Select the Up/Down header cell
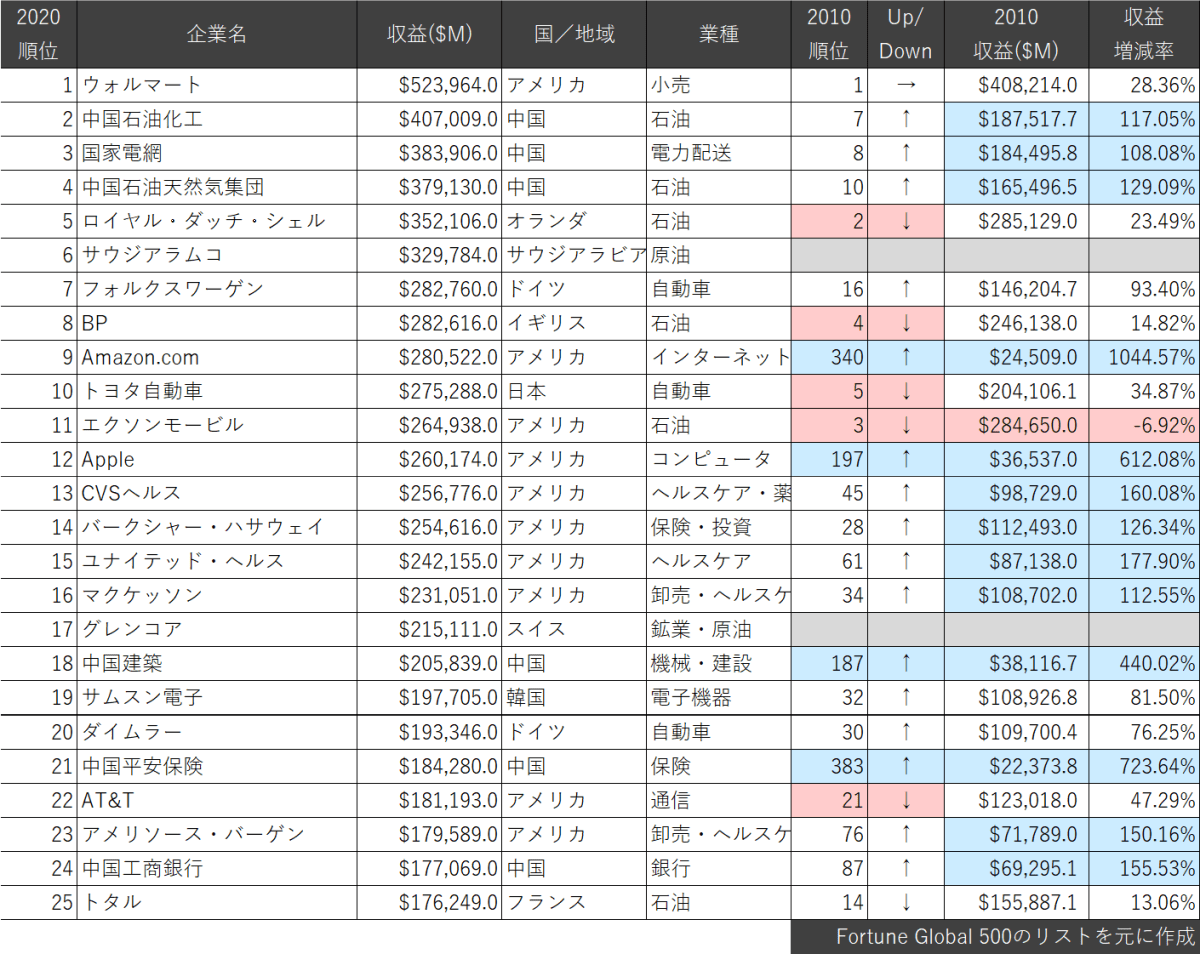Viewport: 1200px width, 954px height. point(906,34)
